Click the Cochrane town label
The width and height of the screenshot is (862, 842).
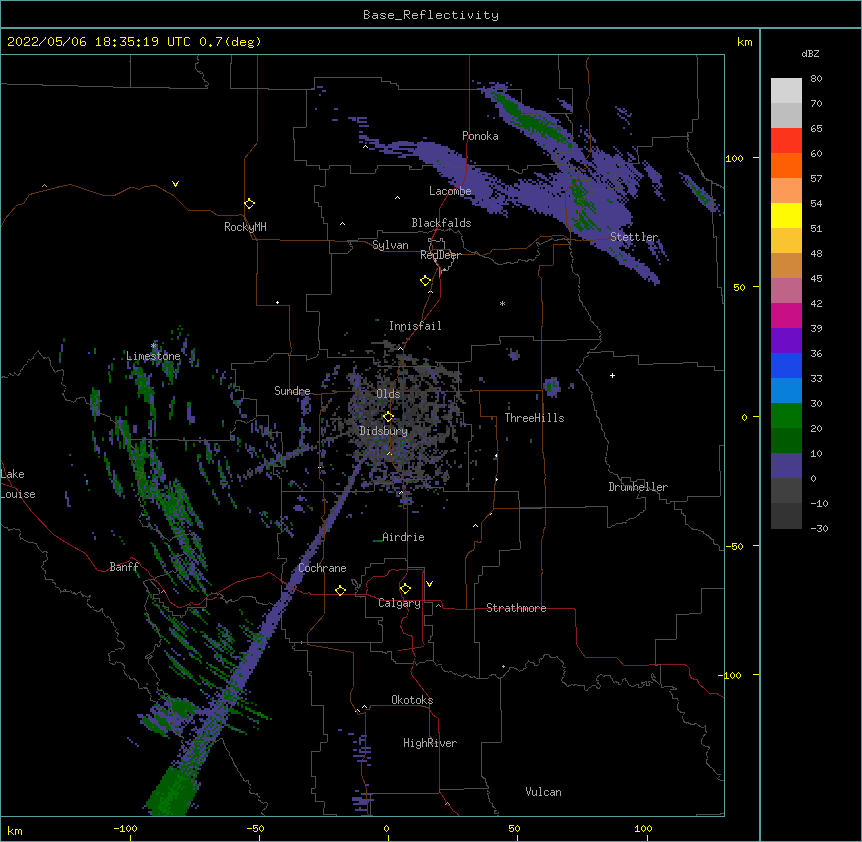point(322,568)
